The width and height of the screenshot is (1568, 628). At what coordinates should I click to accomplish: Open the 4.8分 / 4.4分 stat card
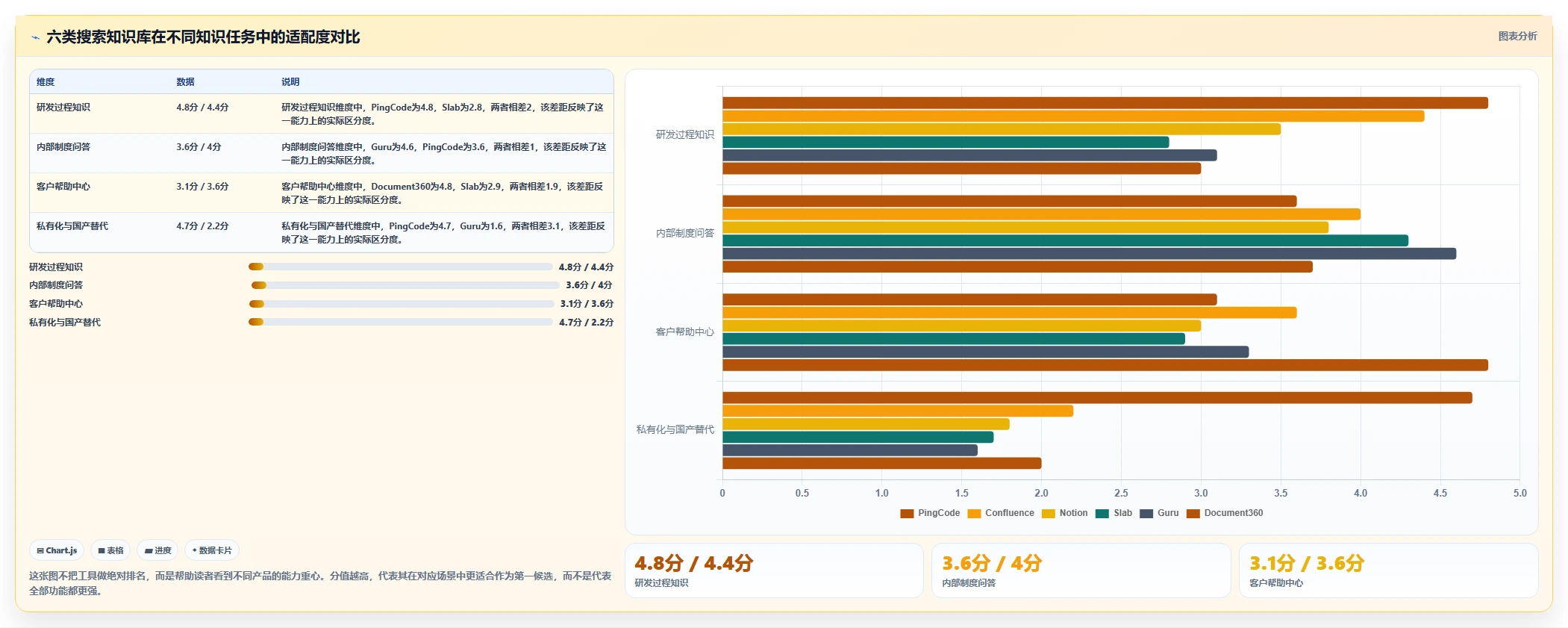(774, 571)
